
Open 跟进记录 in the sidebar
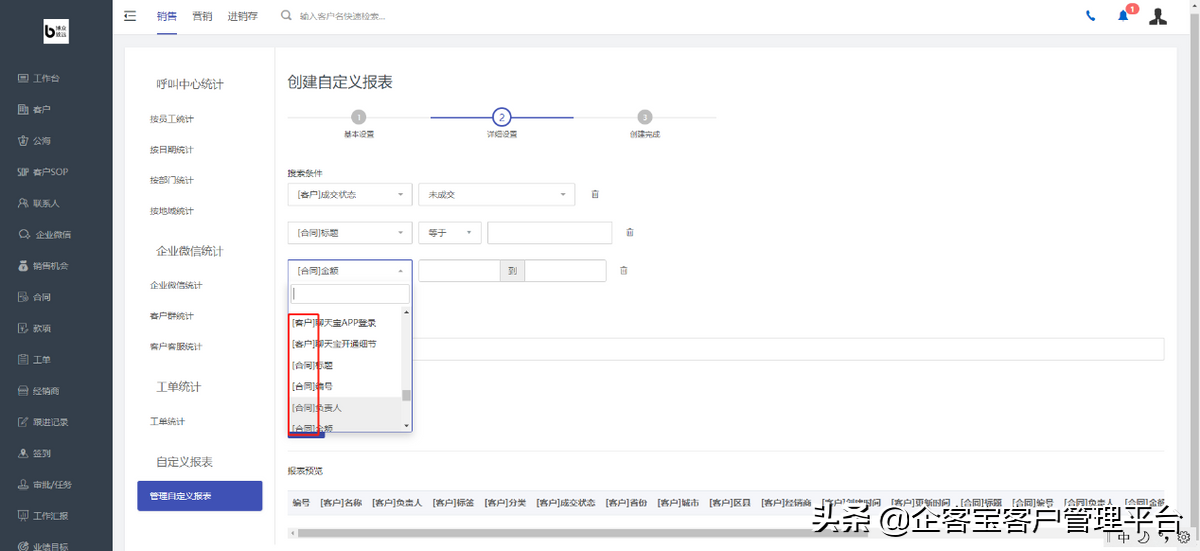[x=44, y=422]
